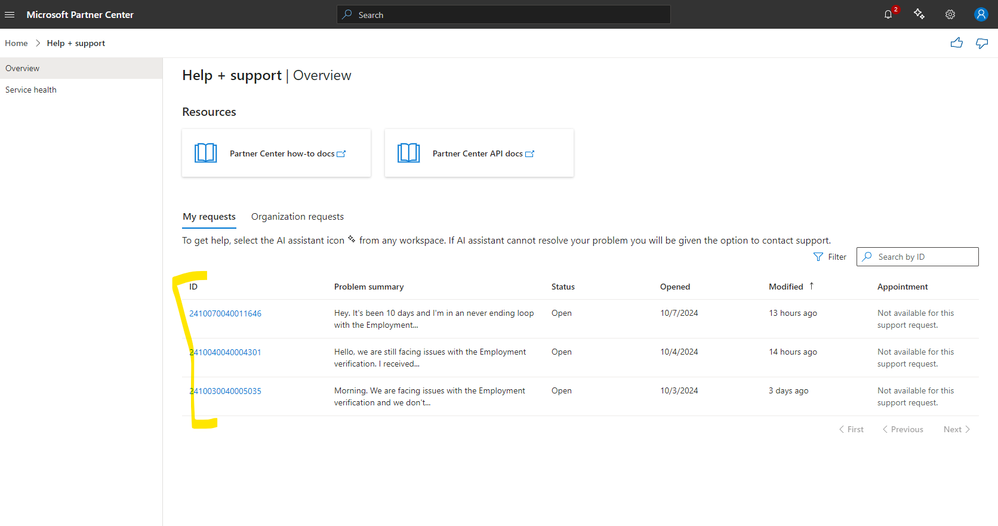Click the Appointment column header
This screenshot has width=998, height=526.
coord(903,287)
